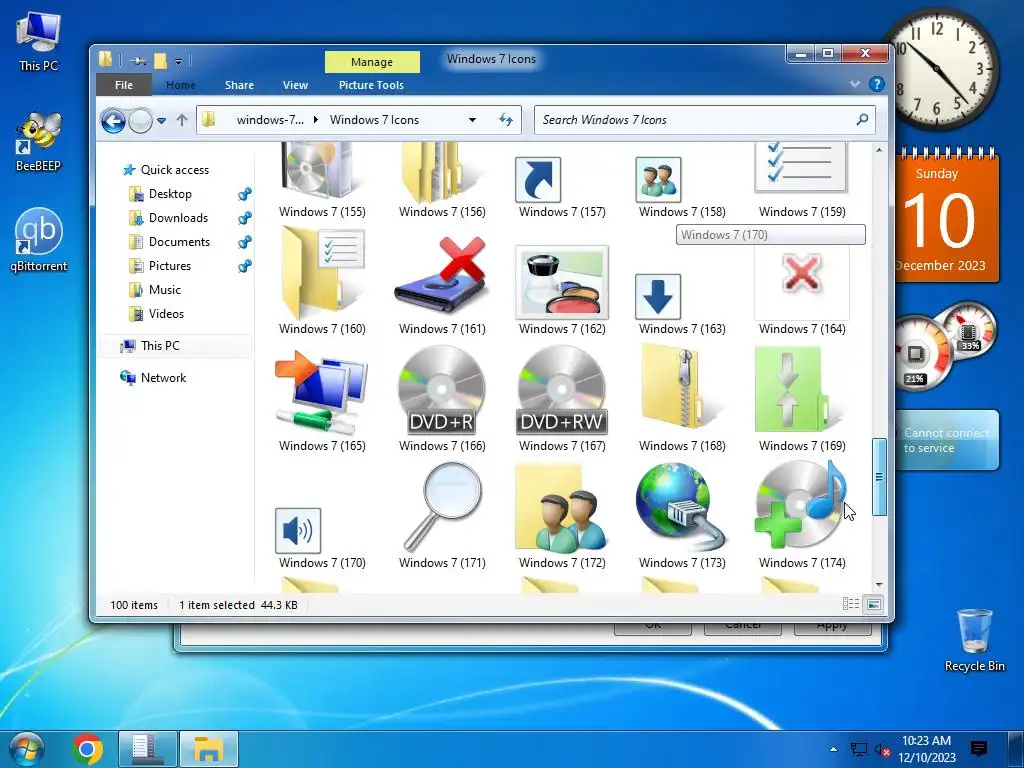Click the scrollbar down arrow
Screen dimensions: 1024x768
click(879, 584)
